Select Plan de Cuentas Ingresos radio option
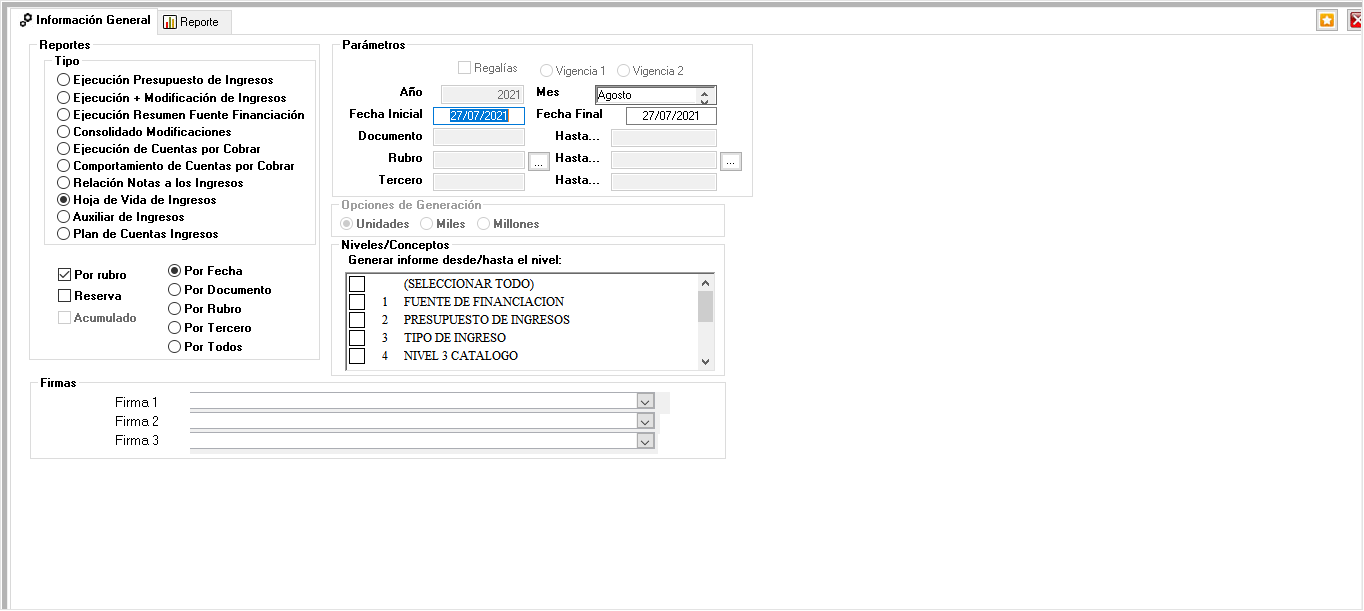The image size is (1364, 611). [x=64, y=234]
